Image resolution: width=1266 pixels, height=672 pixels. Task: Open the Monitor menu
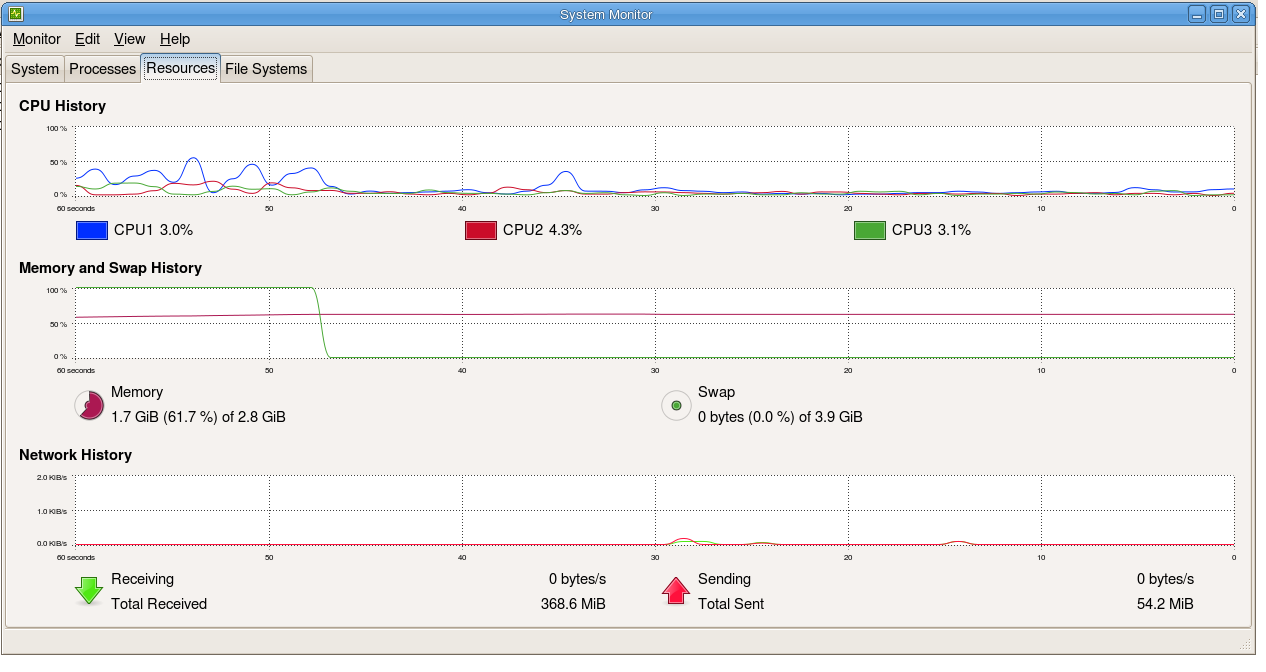[x=36, y=39]
